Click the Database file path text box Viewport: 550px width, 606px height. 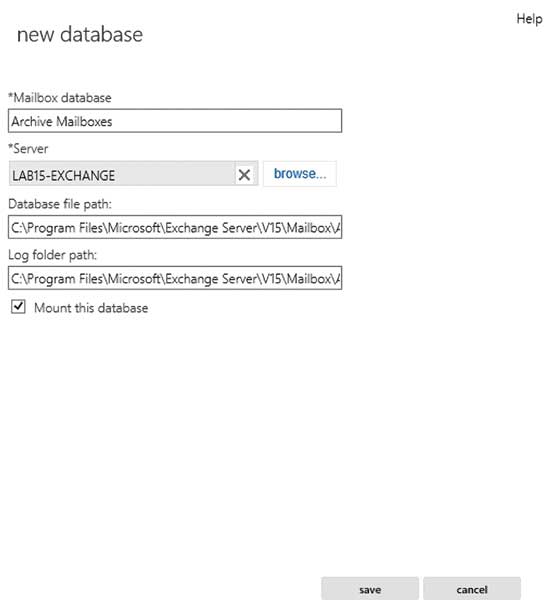coord(175,227)
